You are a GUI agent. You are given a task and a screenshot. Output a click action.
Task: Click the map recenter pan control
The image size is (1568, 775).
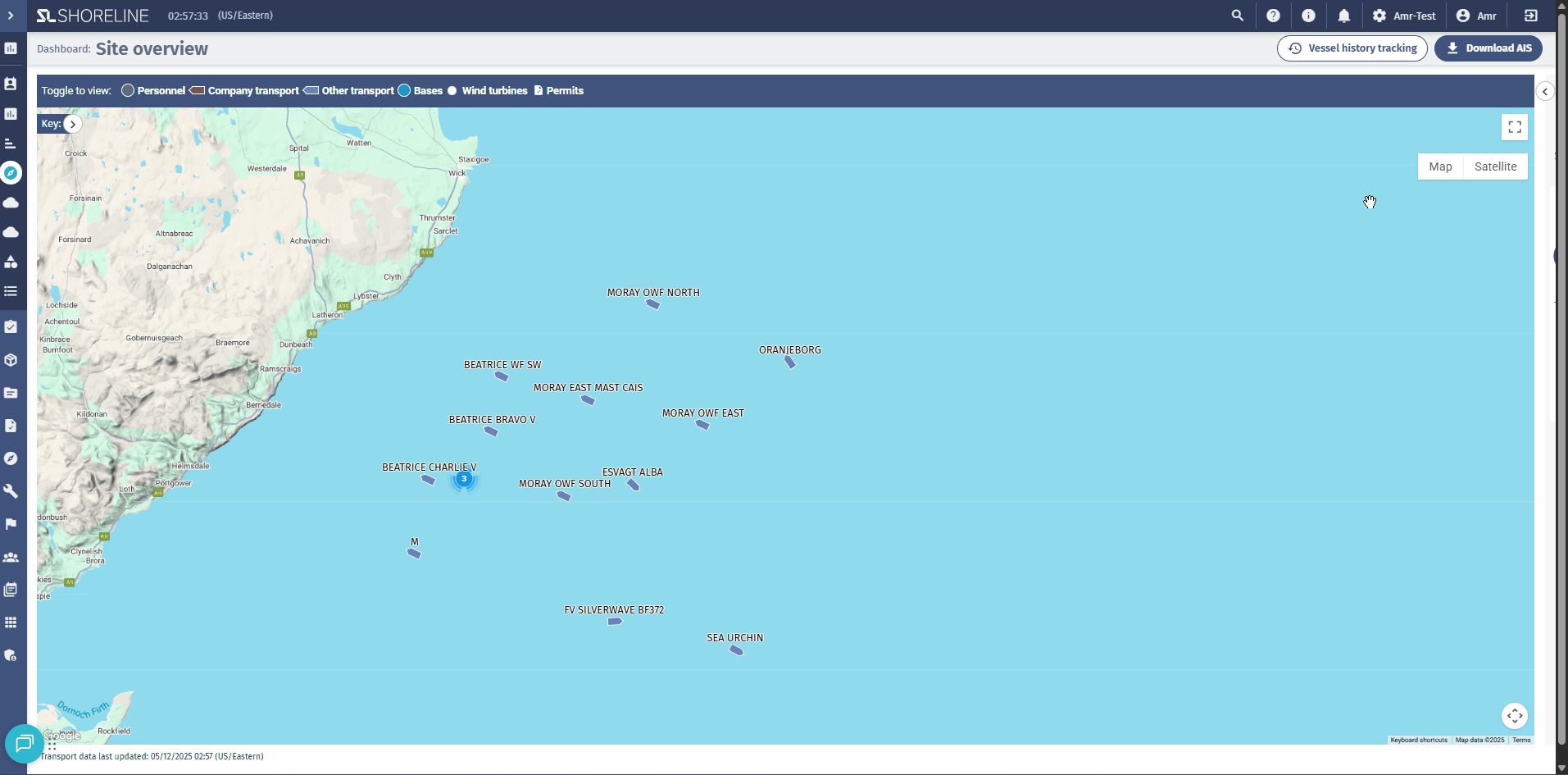[1514, 716]
